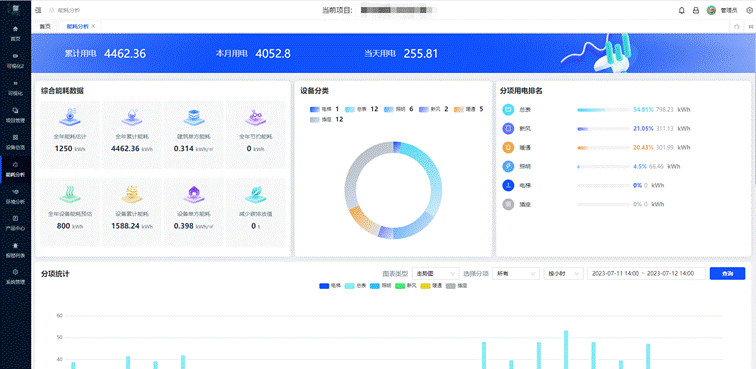Click the 照明 ranking icon

[x=508, y=166]
